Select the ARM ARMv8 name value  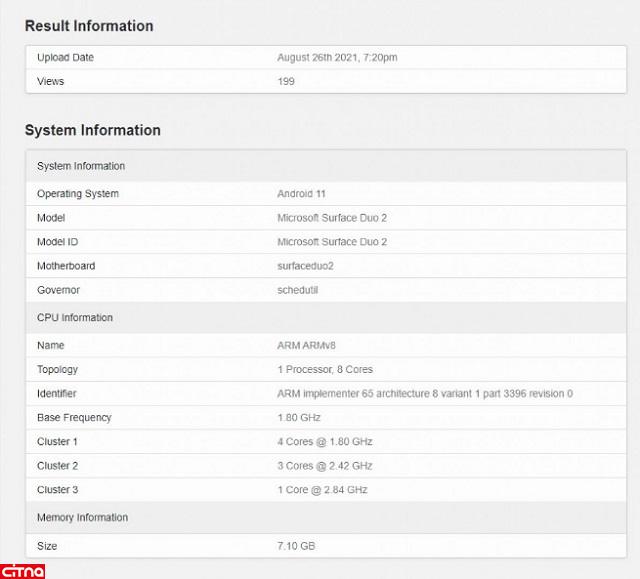tap(306, 345)
